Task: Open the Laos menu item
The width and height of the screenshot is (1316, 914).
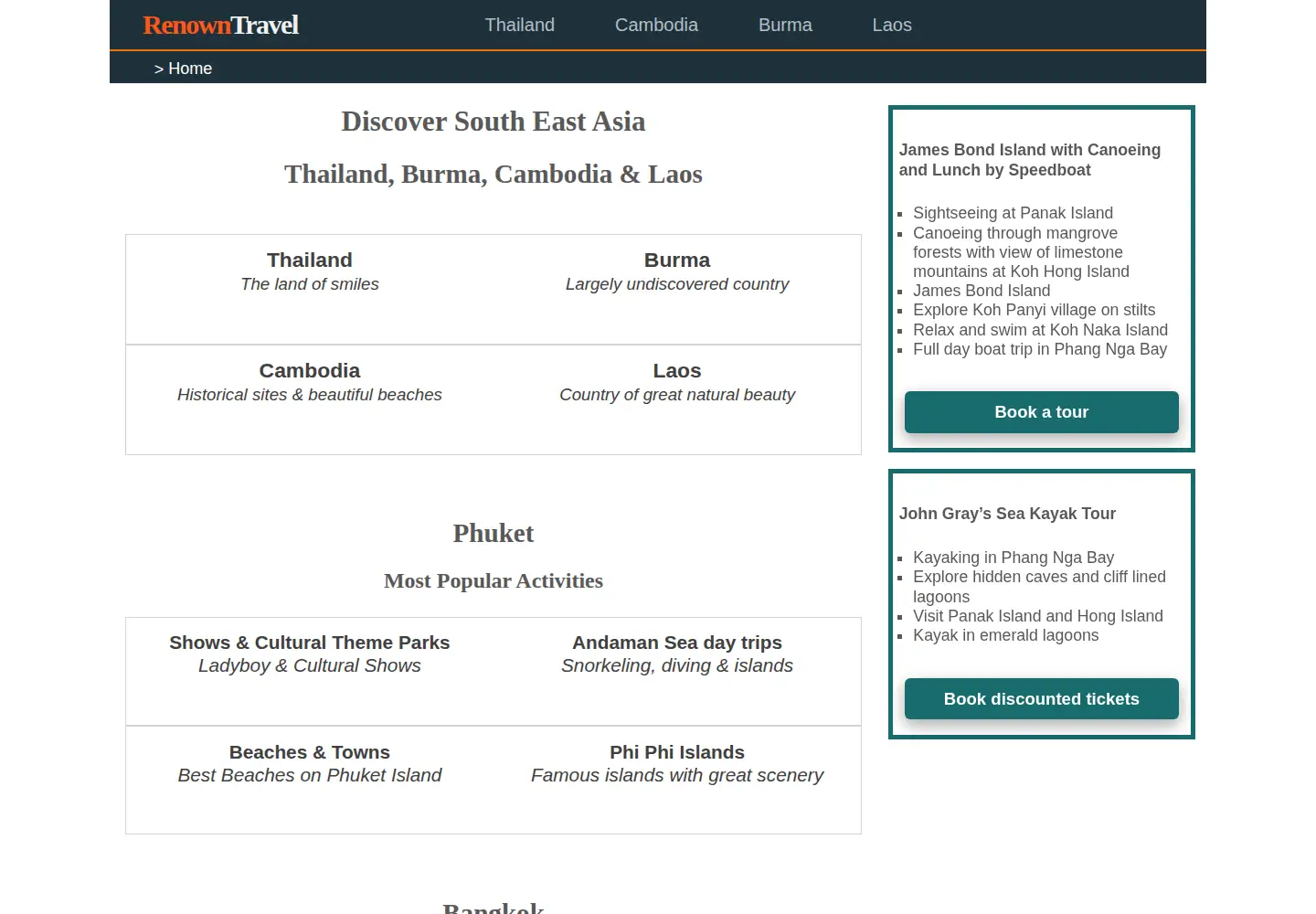Action: 892,25
